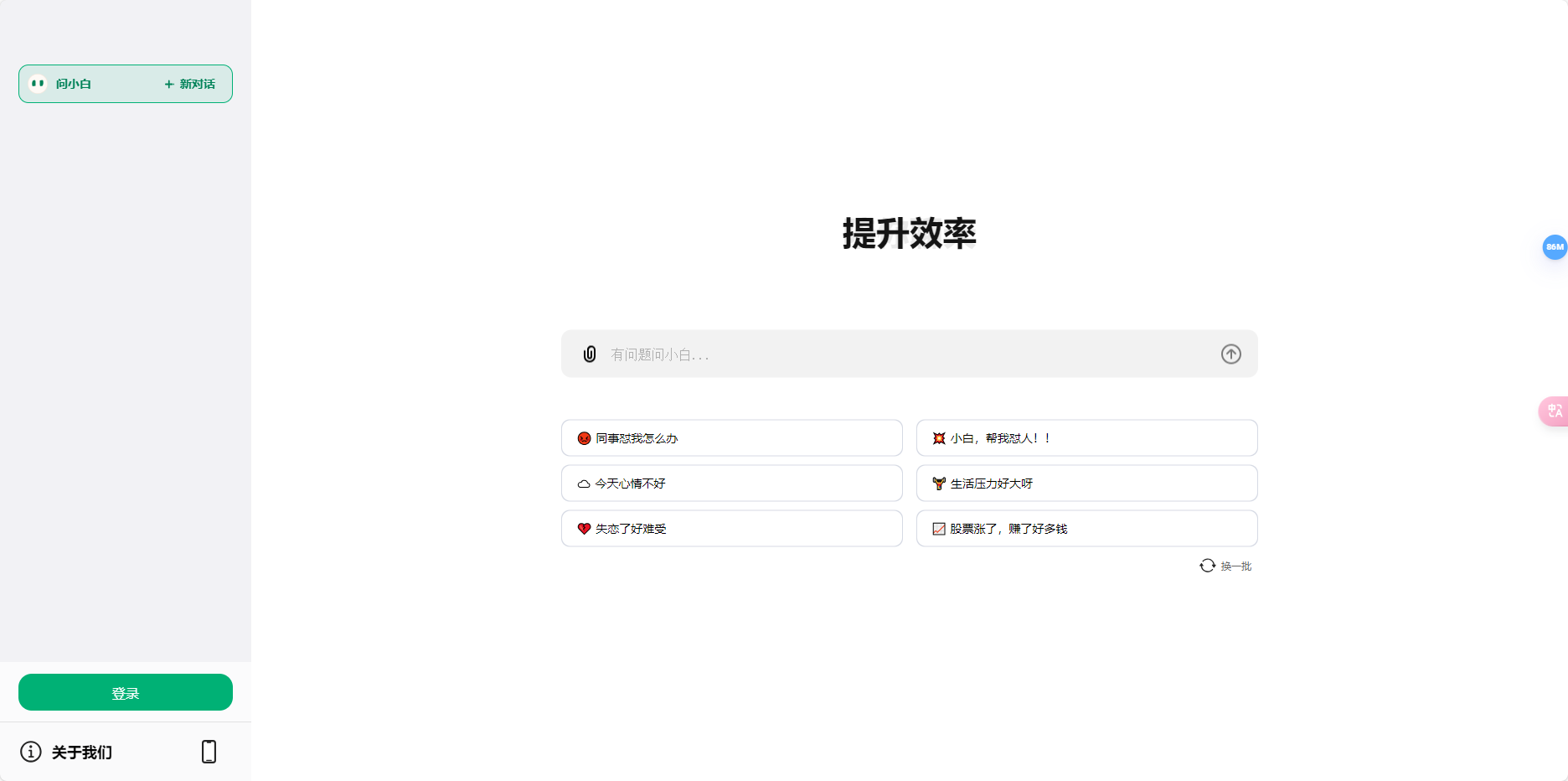Select the 今天心情不好 suggestion card
The image size is (1568, 781).
point(731,483)
